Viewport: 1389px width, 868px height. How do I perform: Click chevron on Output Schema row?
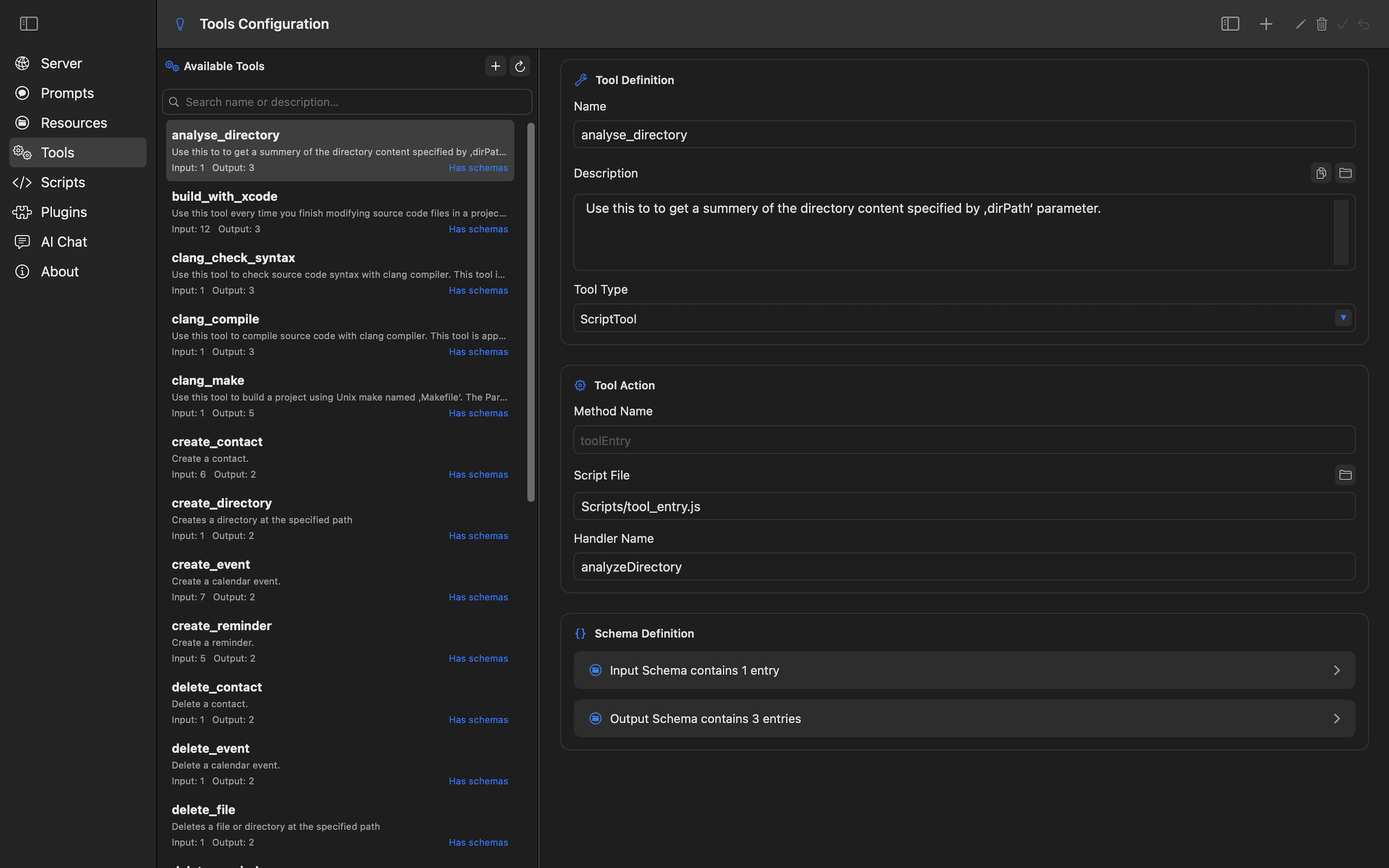[x=1337, y=718]
